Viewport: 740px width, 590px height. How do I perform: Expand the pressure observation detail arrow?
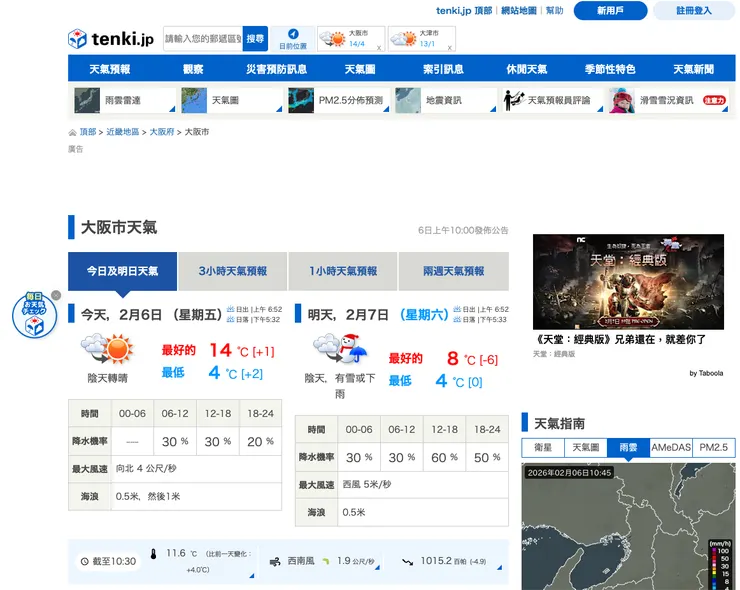pyautogui.click(x=499, y=568)
